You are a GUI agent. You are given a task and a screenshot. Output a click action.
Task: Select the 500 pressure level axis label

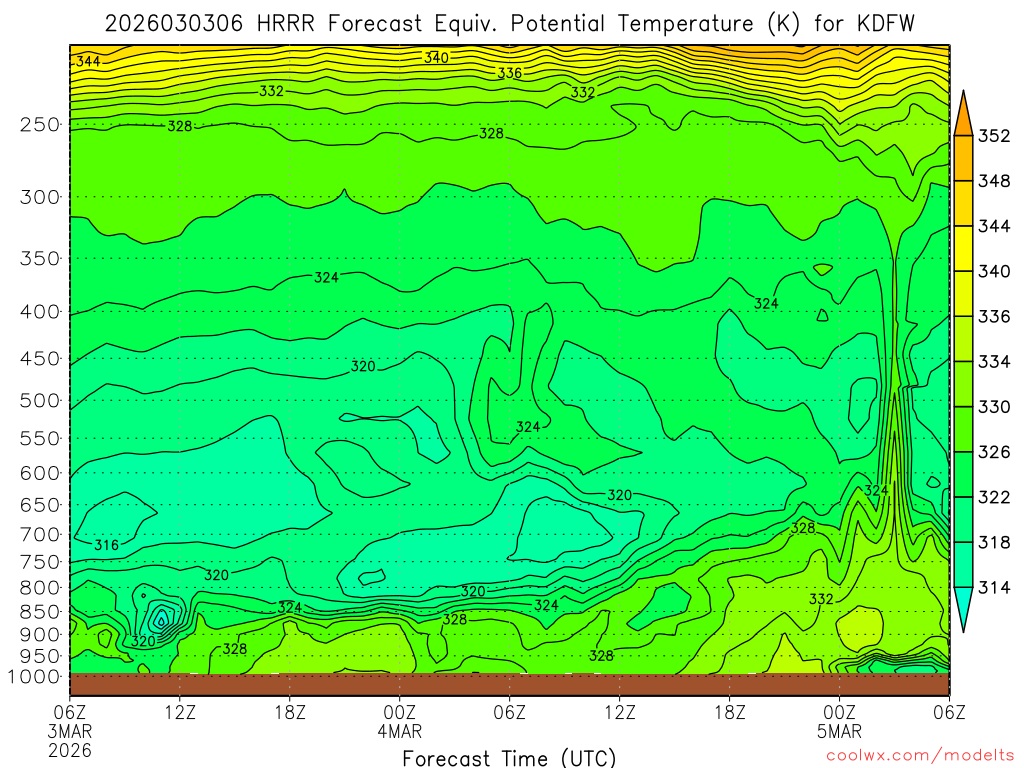(40, 401)
